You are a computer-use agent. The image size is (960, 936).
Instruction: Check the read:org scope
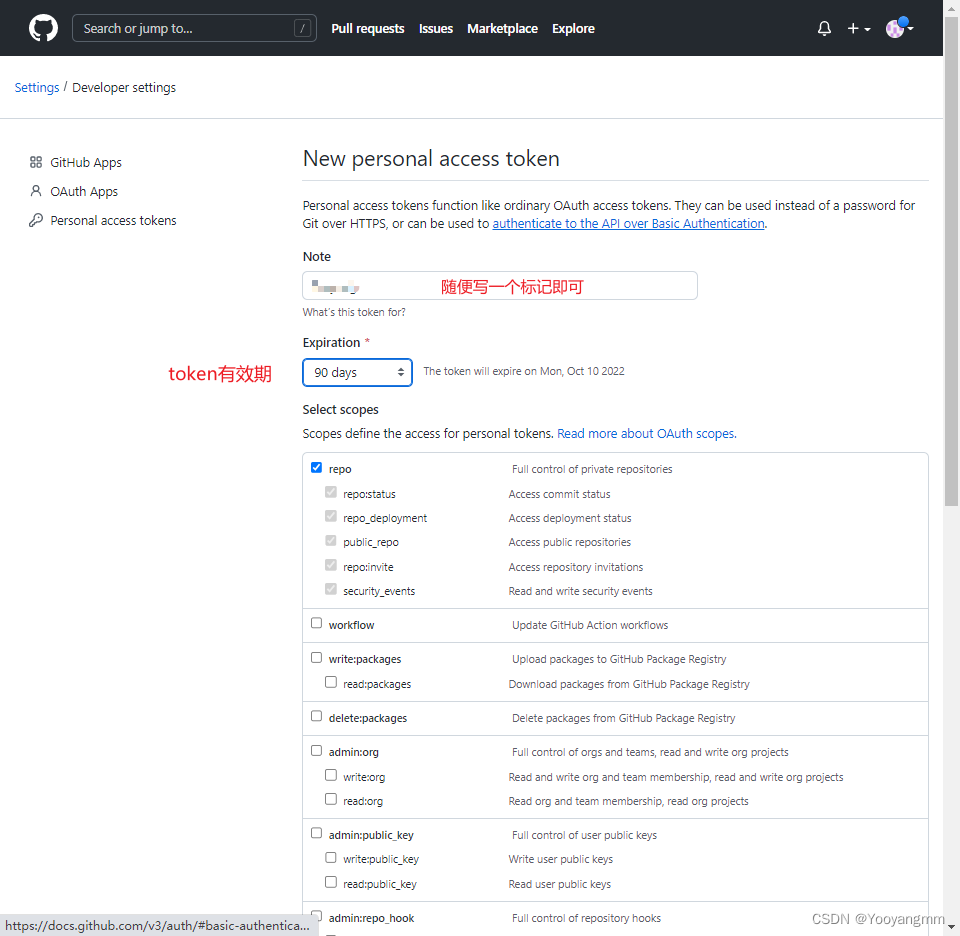331,799
